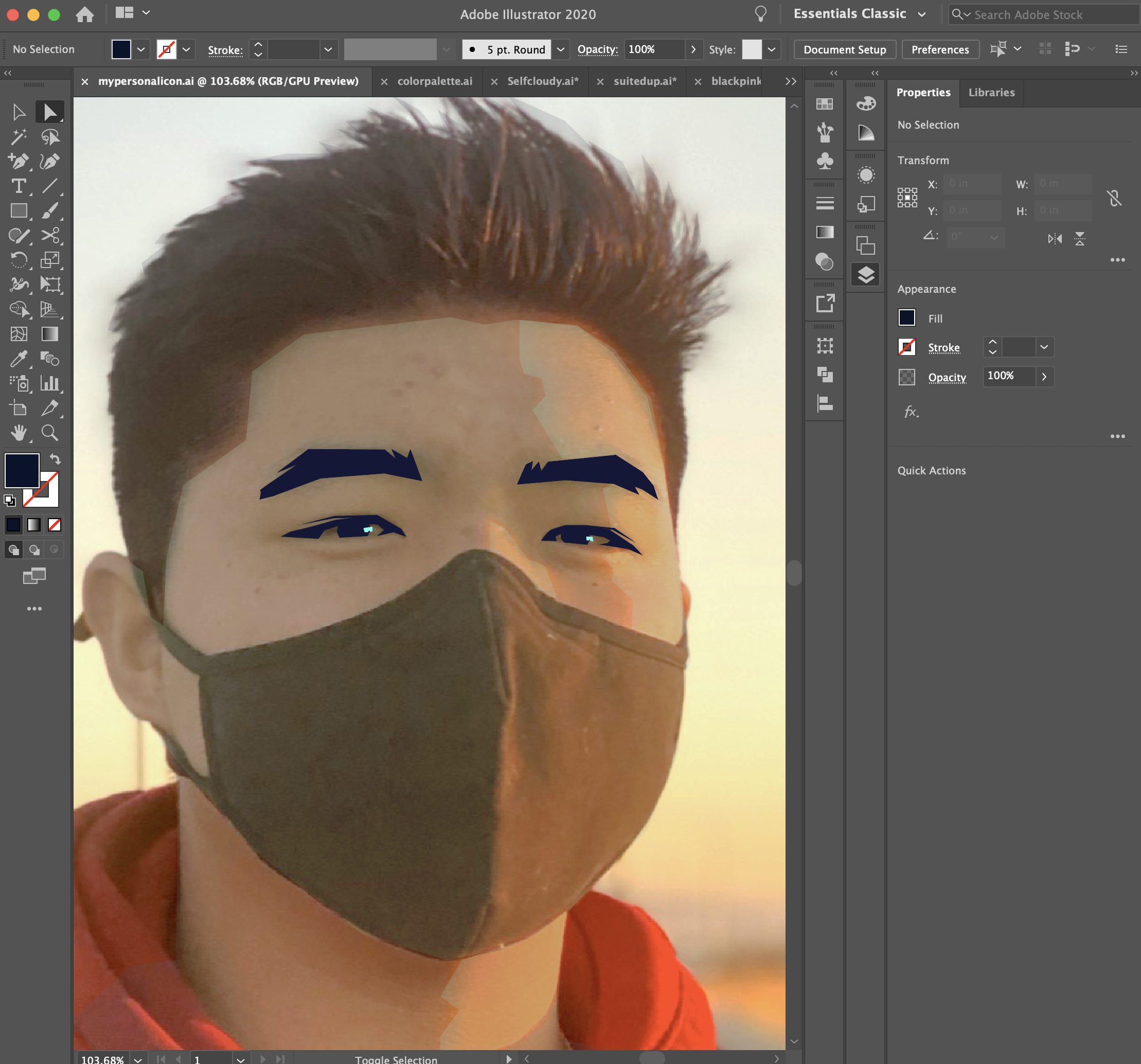This screenshot has width=1141, height=1064.
Task: Activate the Rotate tool
Action: click(19, 260)
